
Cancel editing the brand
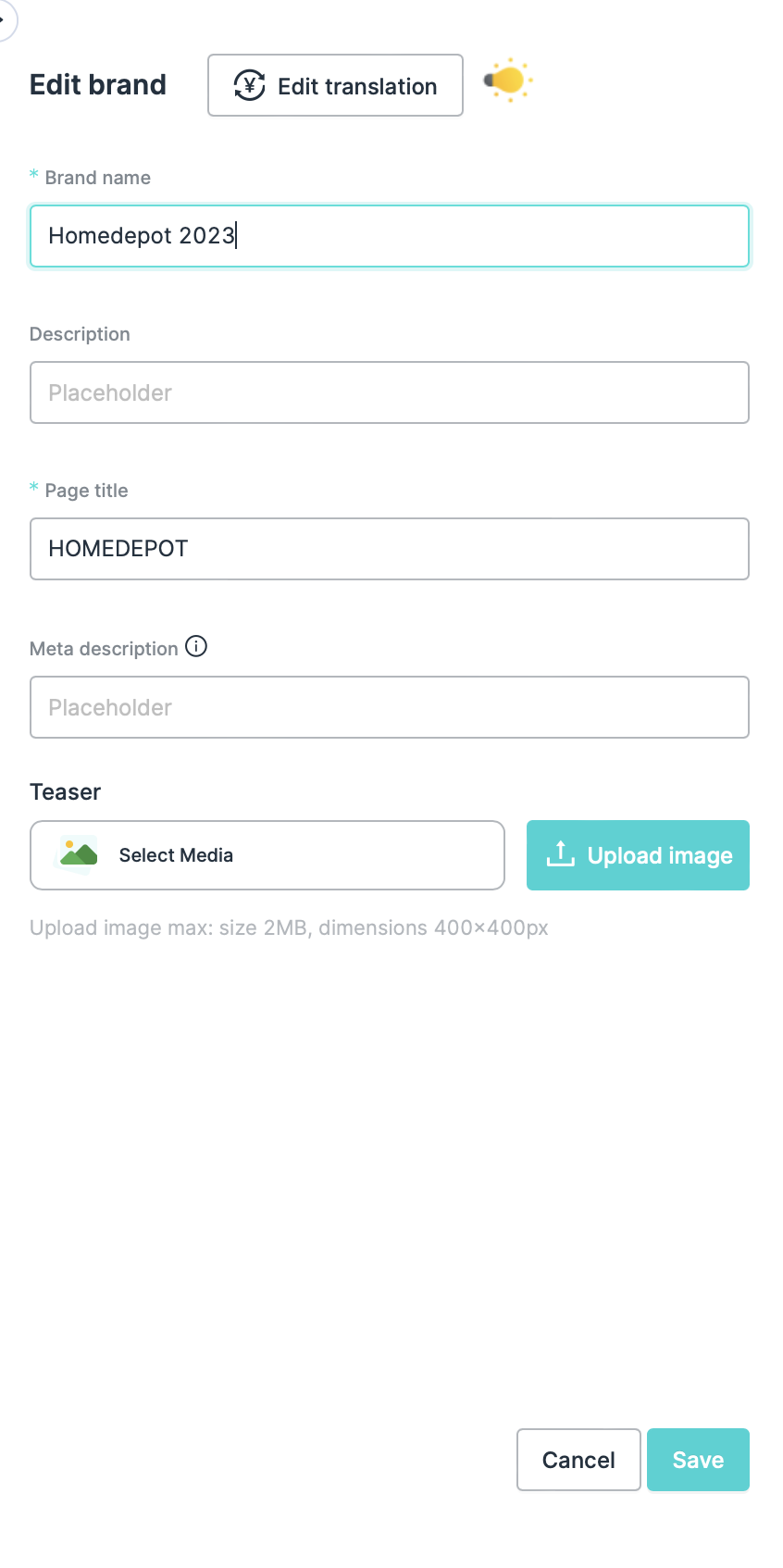(578, 1460)
